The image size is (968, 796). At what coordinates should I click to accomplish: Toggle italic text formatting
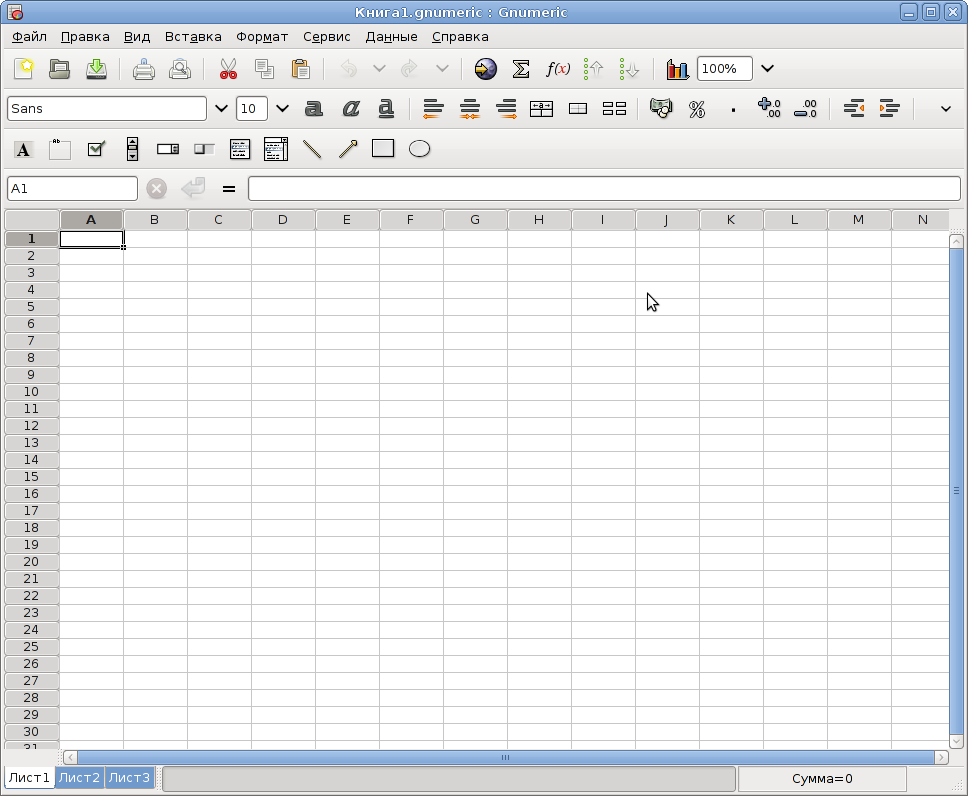351,109
